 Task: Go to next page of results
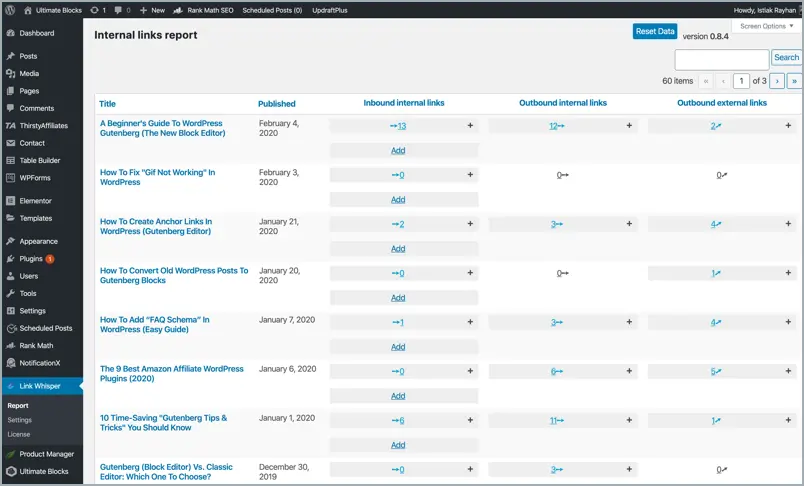777,81
